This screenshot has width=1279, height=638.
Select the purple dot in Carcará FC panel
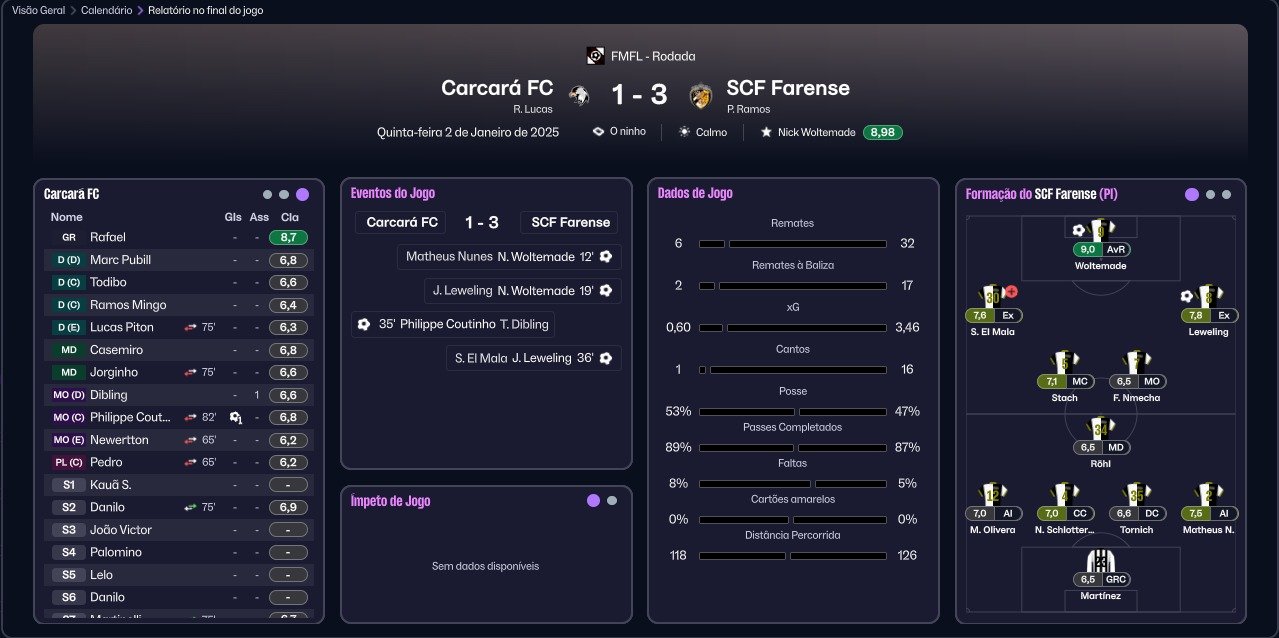(302, 195)
